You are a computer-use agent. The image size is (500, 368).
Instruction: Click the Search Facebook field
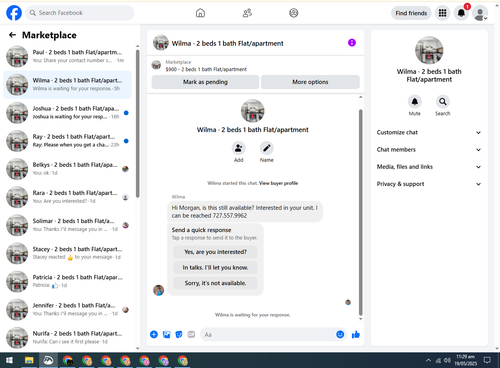[x=80, y=13]
